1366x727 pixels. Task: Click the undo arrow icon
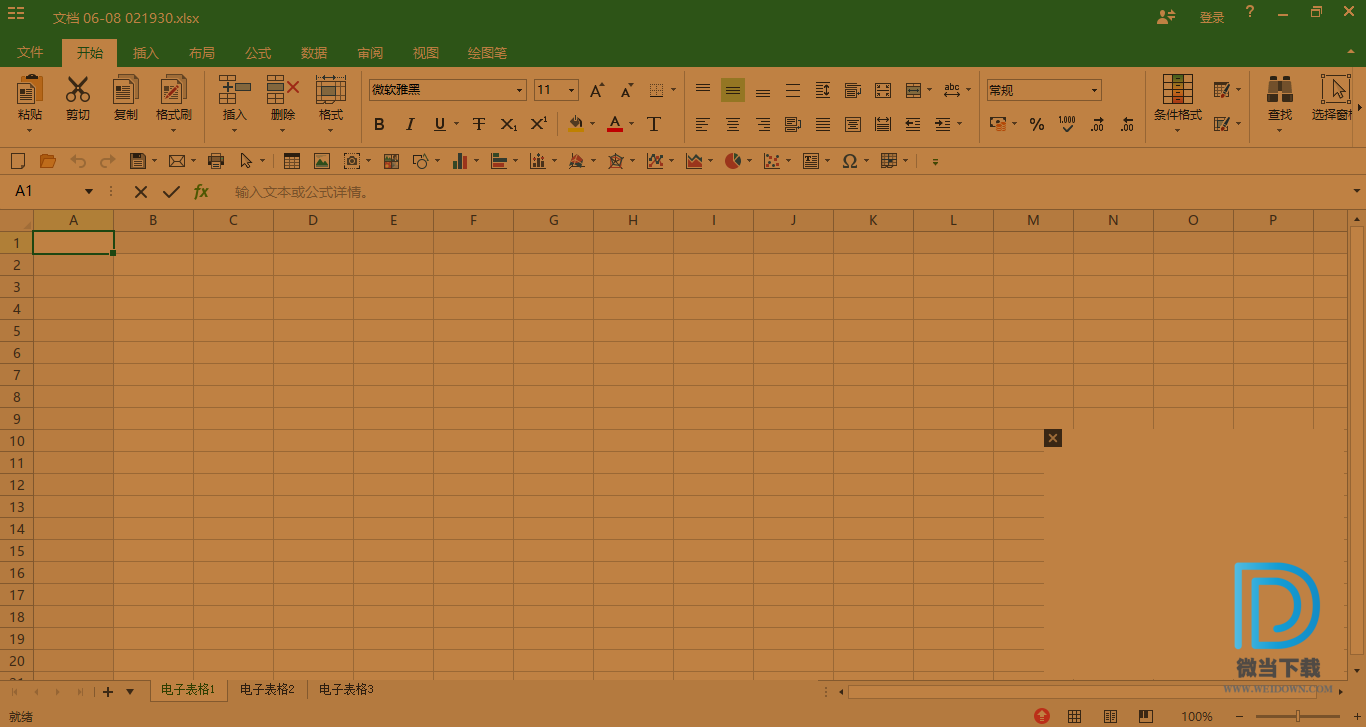click(78, 161)
